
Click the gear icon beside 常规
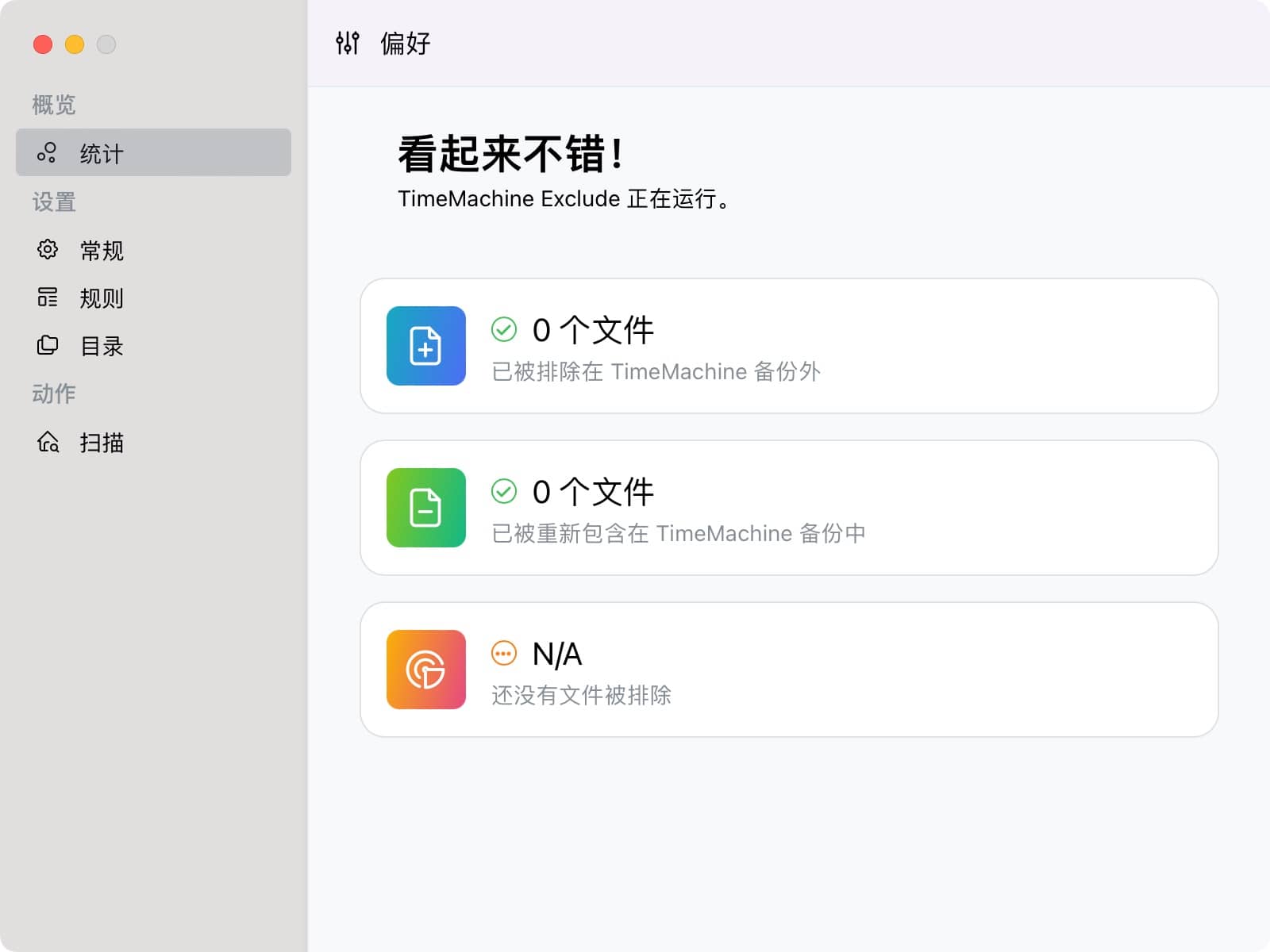tap(48, 249)
